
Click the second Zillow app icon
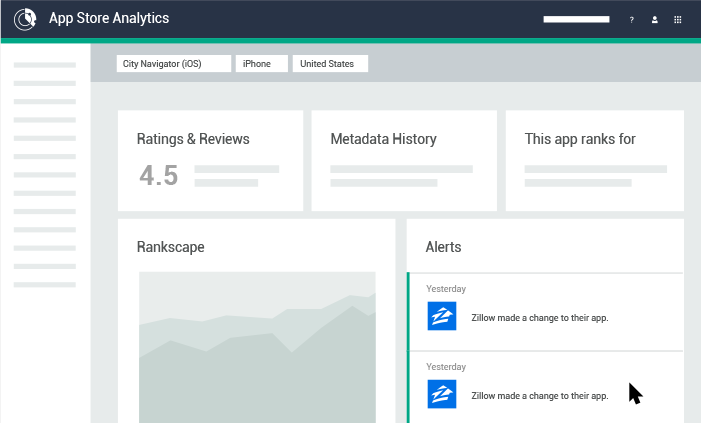click(442, 394)
